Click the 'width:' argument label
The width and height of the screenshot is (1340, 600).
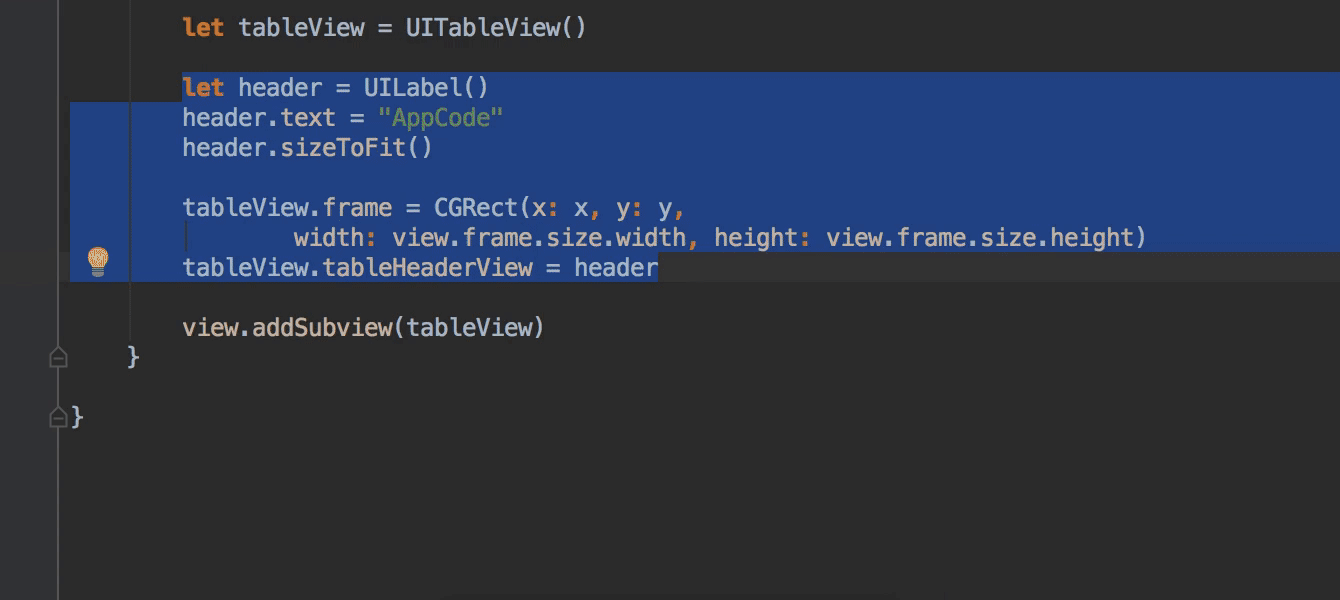click(x=336, y=238)
